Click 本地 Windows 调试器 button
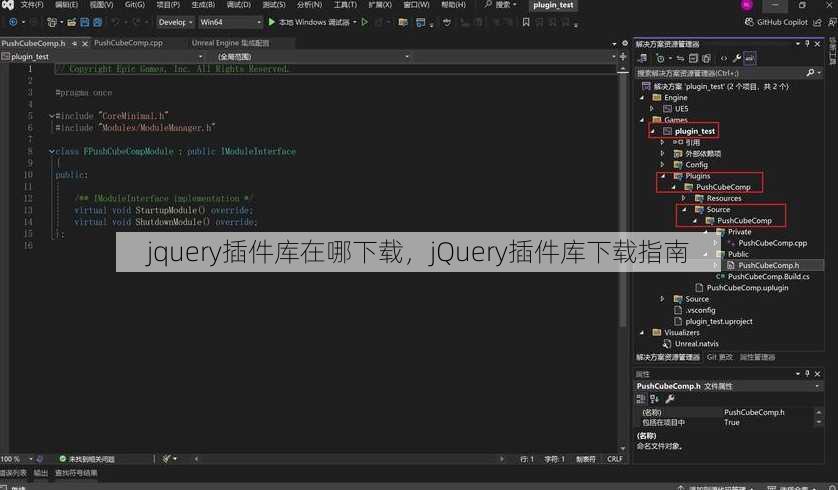 (x=313, y=22)
